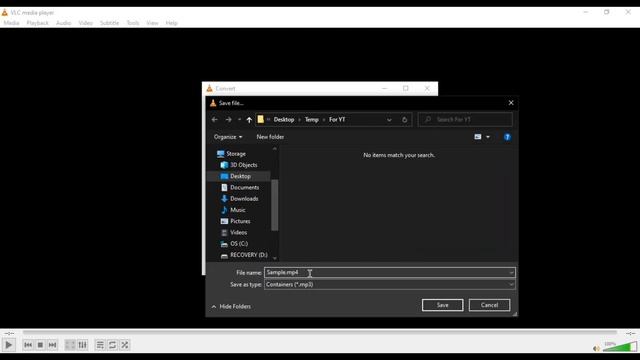Screen dimensions: 640x360
Task: Open Save as type combo box
Action: (x=390, y=284)
